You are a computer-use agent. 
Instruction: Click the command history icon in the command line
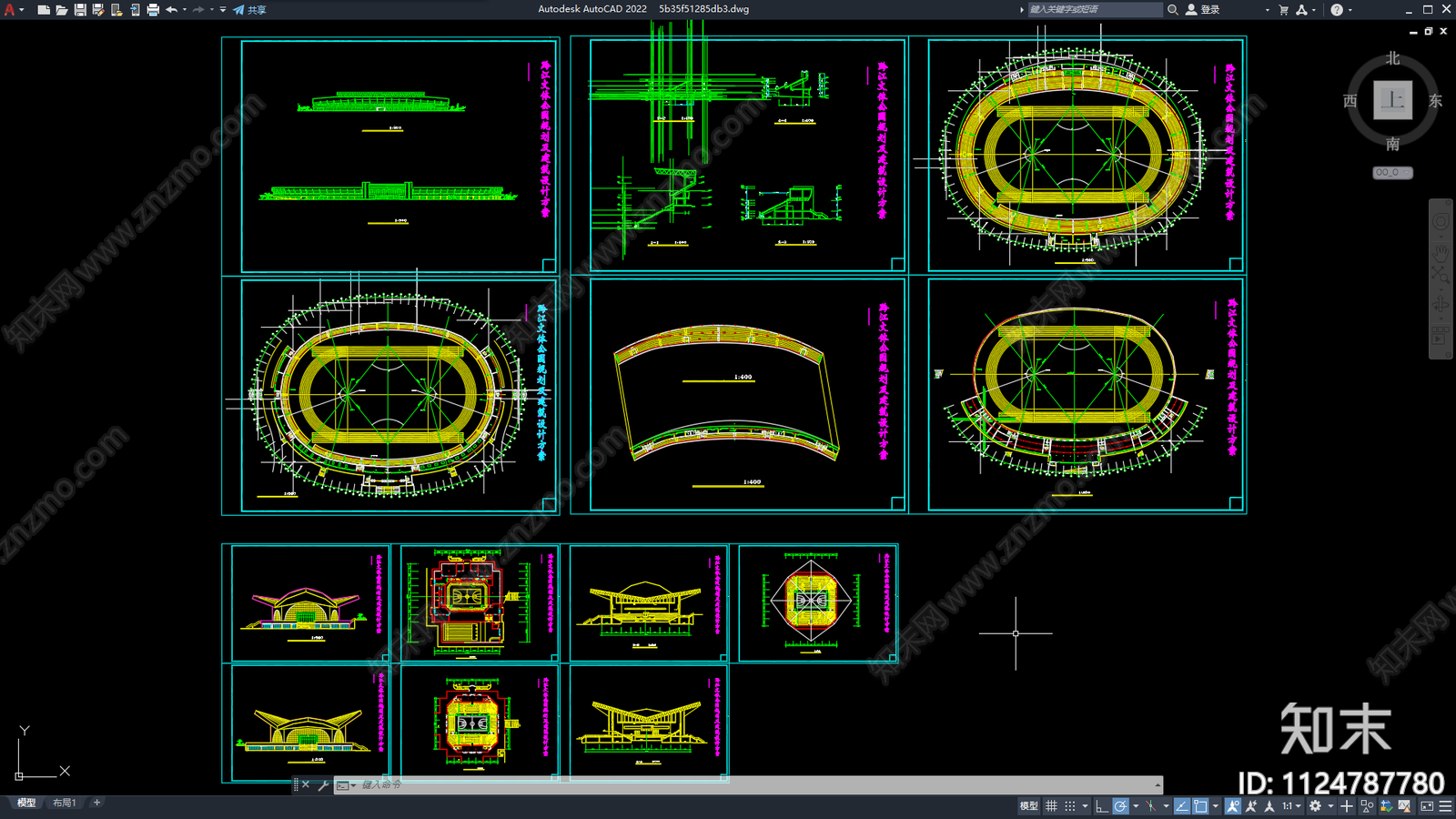(x=344, y=784)
